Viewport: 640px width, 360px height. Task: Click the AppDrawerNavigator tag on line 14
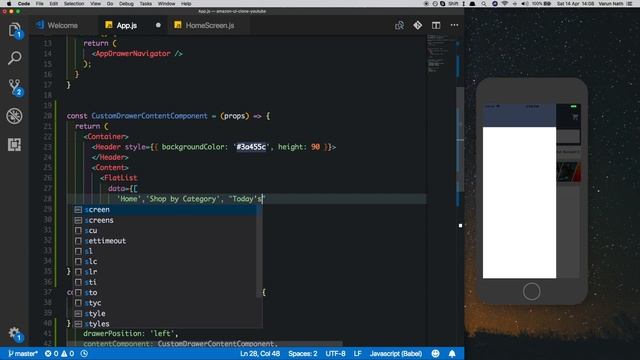point(133,53)
